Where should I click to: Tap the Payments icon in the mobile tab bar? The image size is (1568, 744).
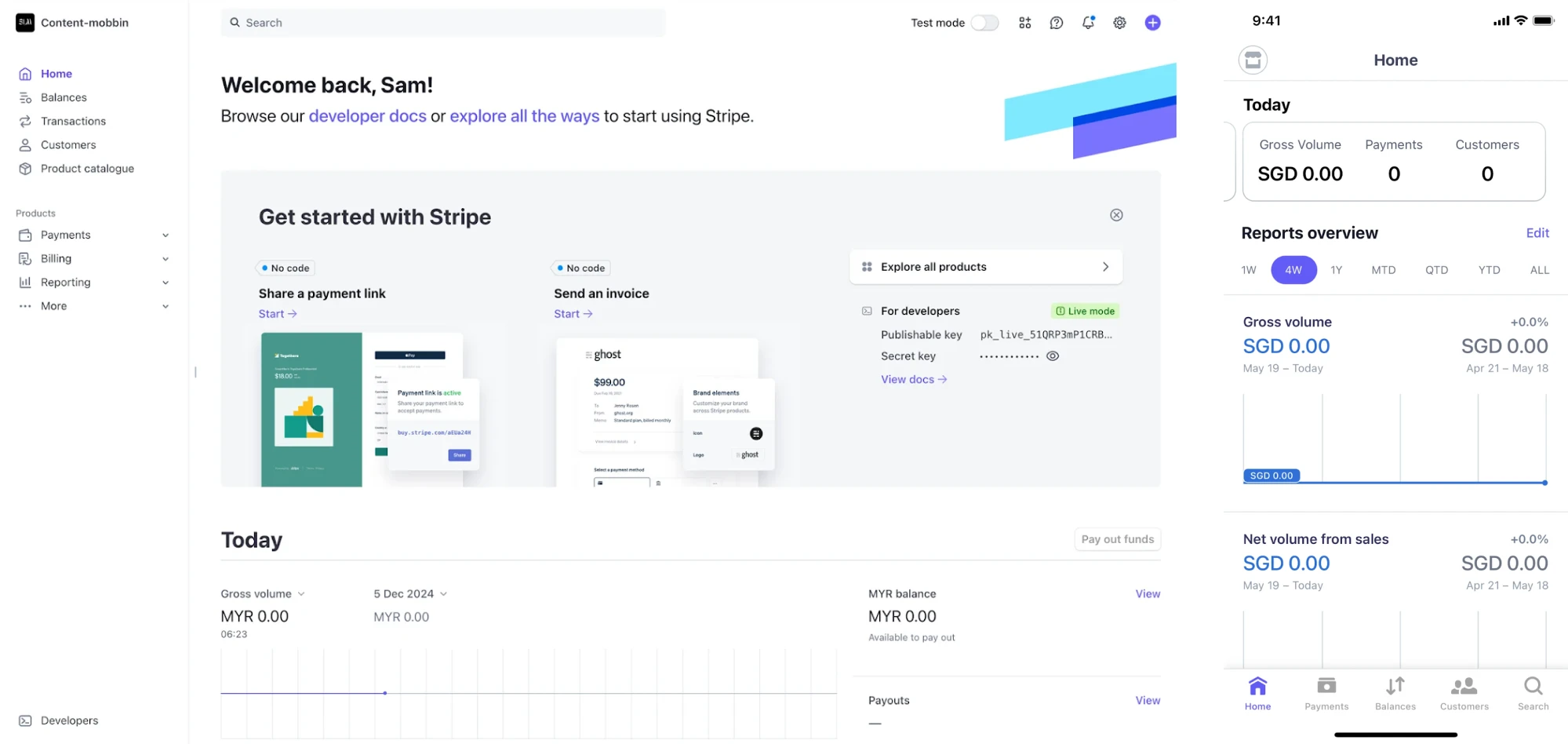click(1326, 686)
